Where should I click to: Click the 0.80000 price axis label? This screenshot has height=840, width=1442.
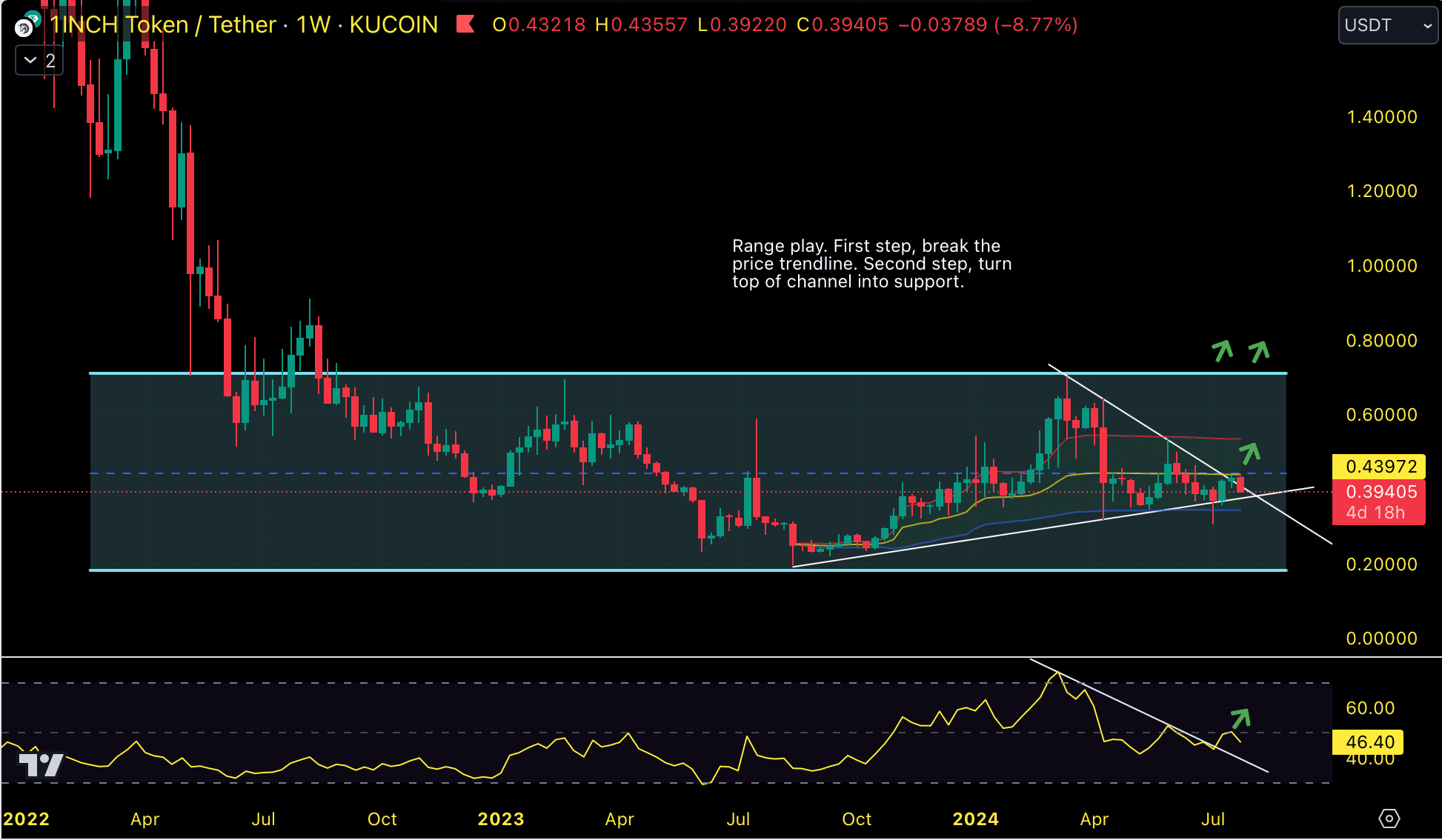click(1381, 341)
